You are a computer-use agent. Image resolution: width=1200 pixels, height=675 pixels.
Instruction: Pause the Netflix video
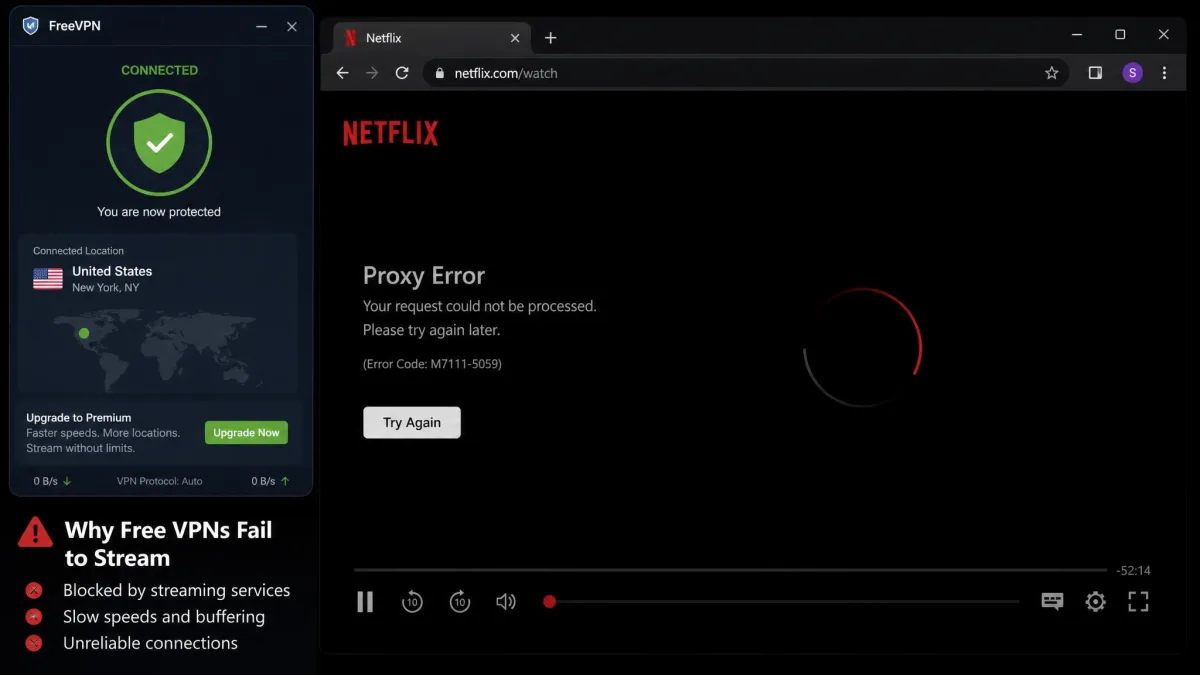(365, 601)
